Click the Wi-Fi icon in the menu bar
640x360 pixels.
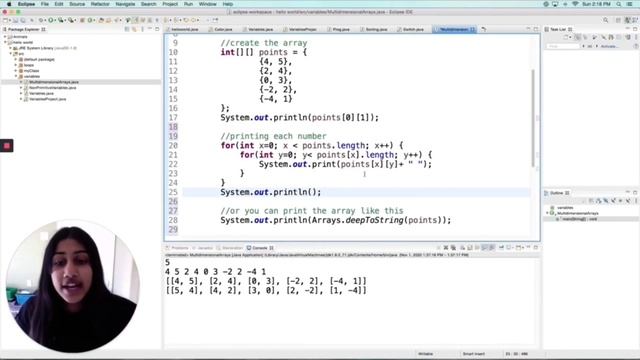click(575, 4)
